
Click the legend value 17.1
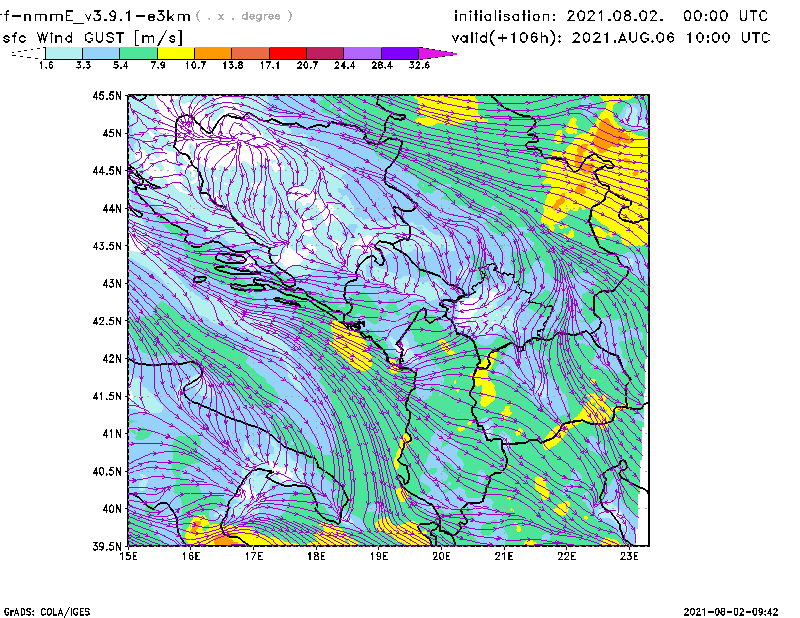pos(269,65)
